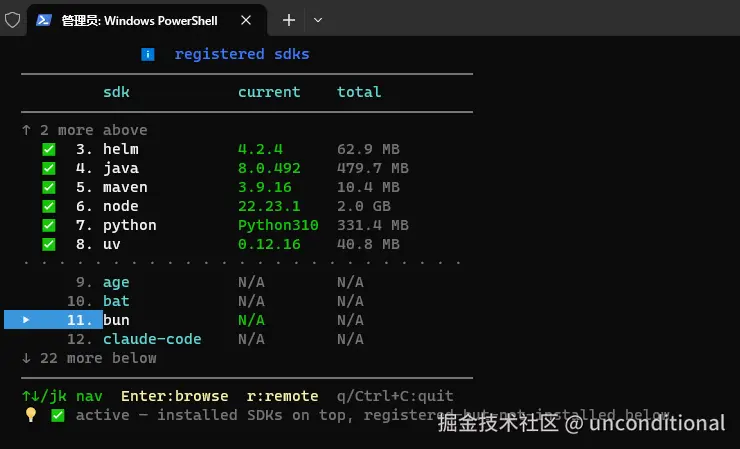Click the 479.7 MB total size
Image resolution: width=740 pixels, height=449 pixels.
click(373, 168)
